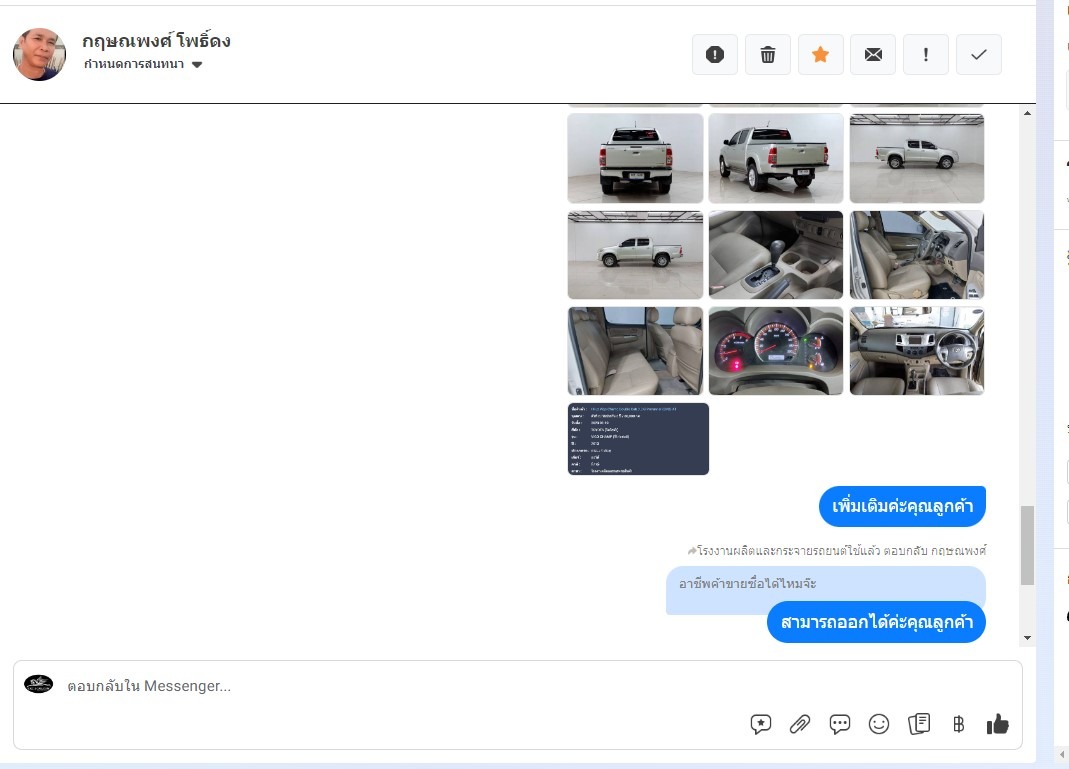The image size is (1069, 769).
Task: Delete the conversation using trash icon
Action: pyautogui.click(x=768, y=55)
